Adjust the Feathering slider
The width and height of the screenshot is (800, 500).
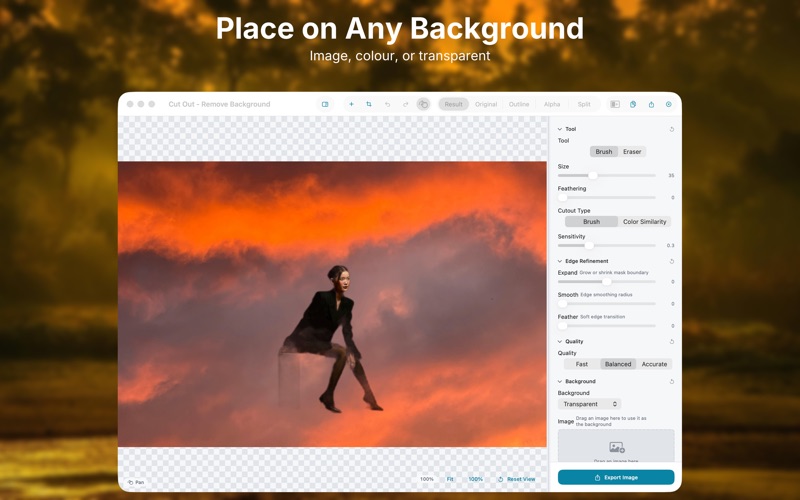607,197
